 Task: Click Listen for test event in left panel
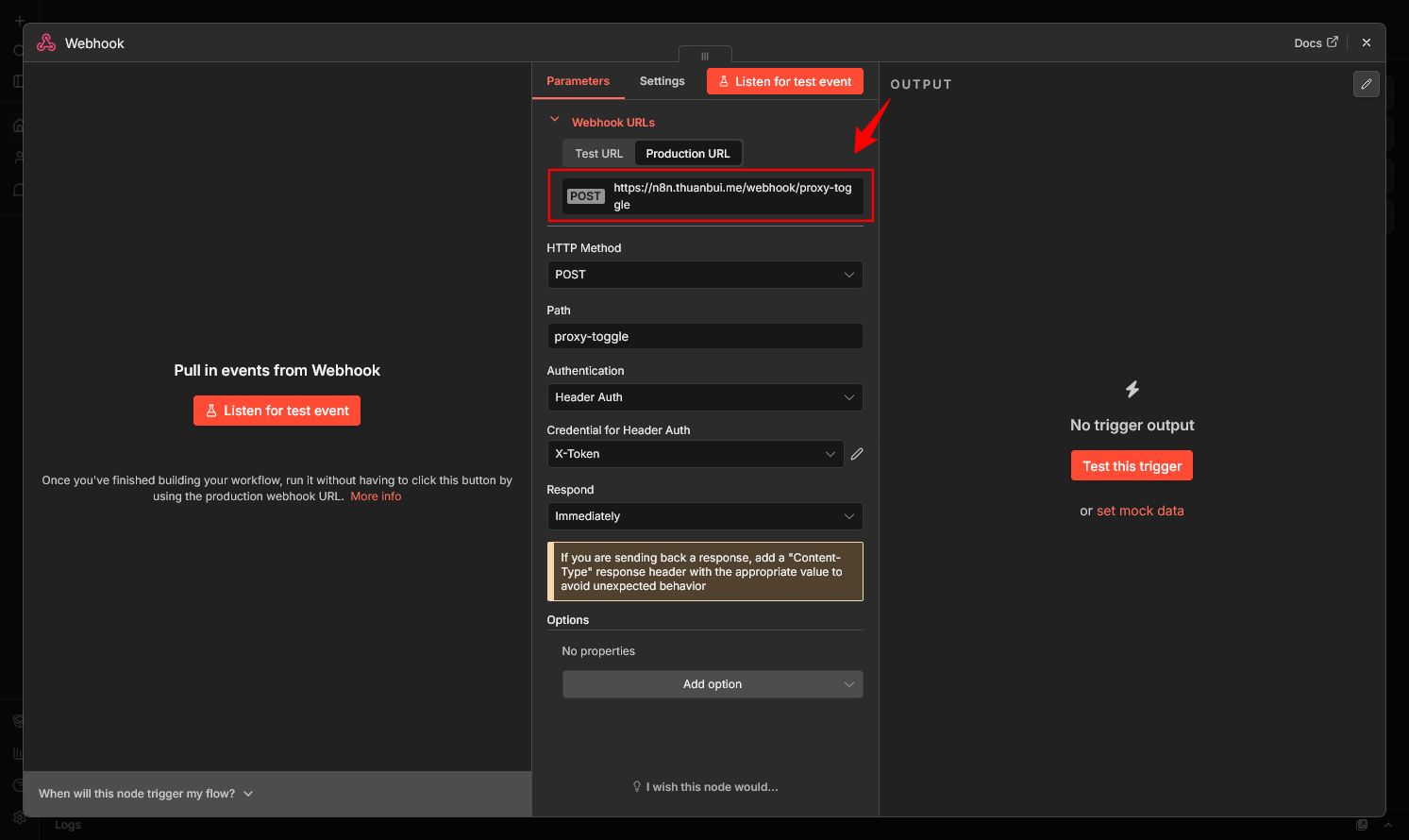pos(277,411)
